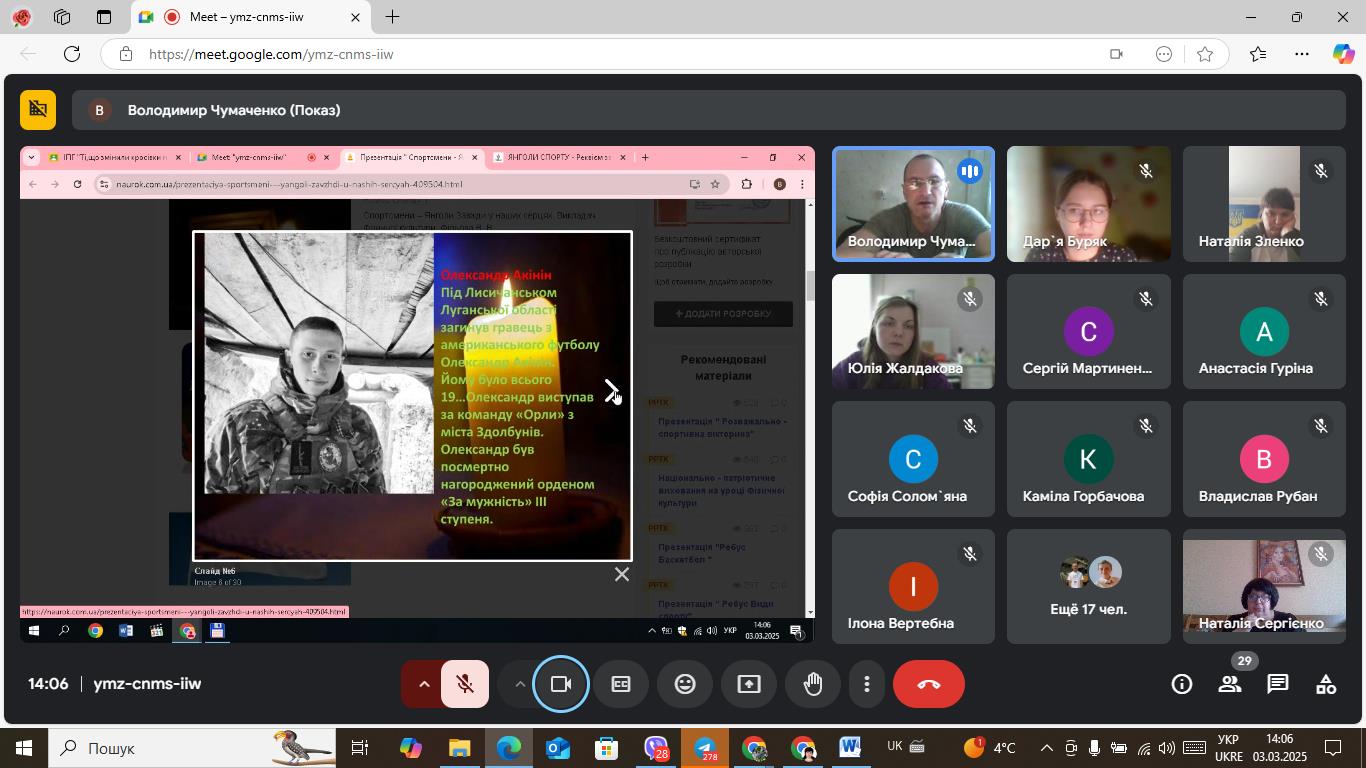Open Meet more options three dots

tap(867, 684)
